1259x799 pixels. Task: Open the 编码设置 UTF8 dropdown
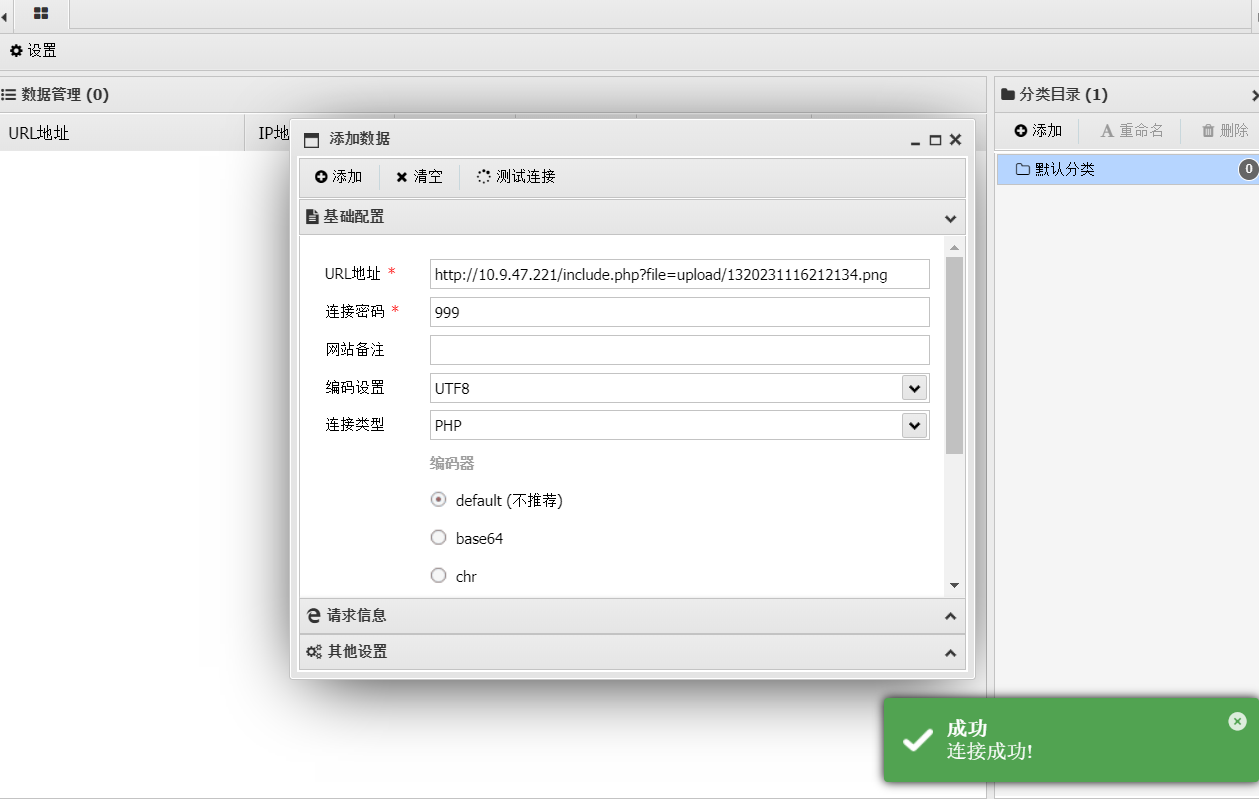[x=914, y=388]
